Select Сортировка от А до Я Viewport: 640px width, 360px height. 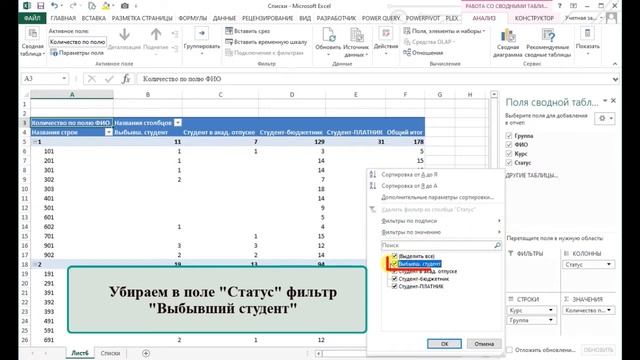(409, 174)
